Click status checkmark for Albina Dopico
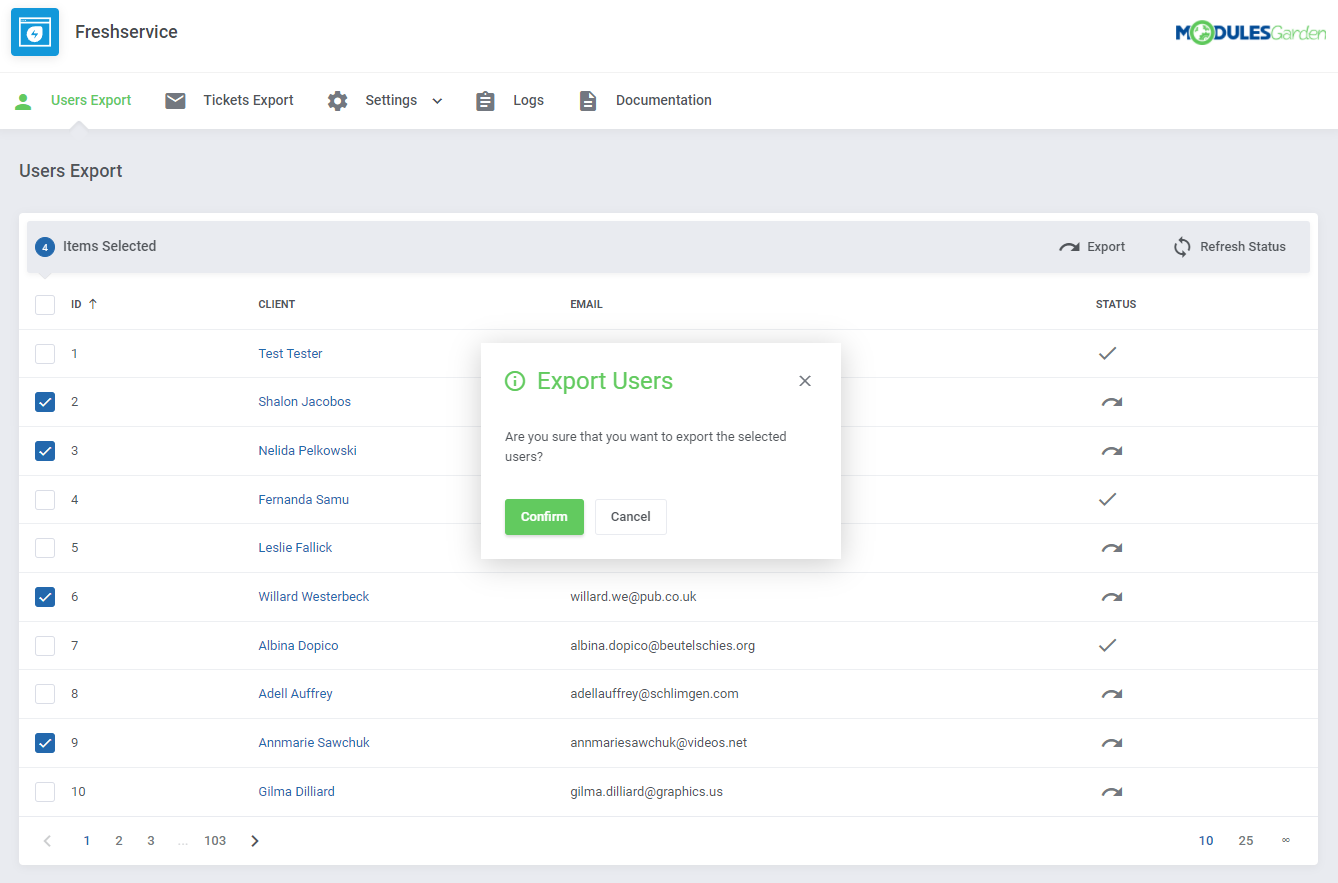This screenshot has width=1338, height=883. [x=1107, y=645]
